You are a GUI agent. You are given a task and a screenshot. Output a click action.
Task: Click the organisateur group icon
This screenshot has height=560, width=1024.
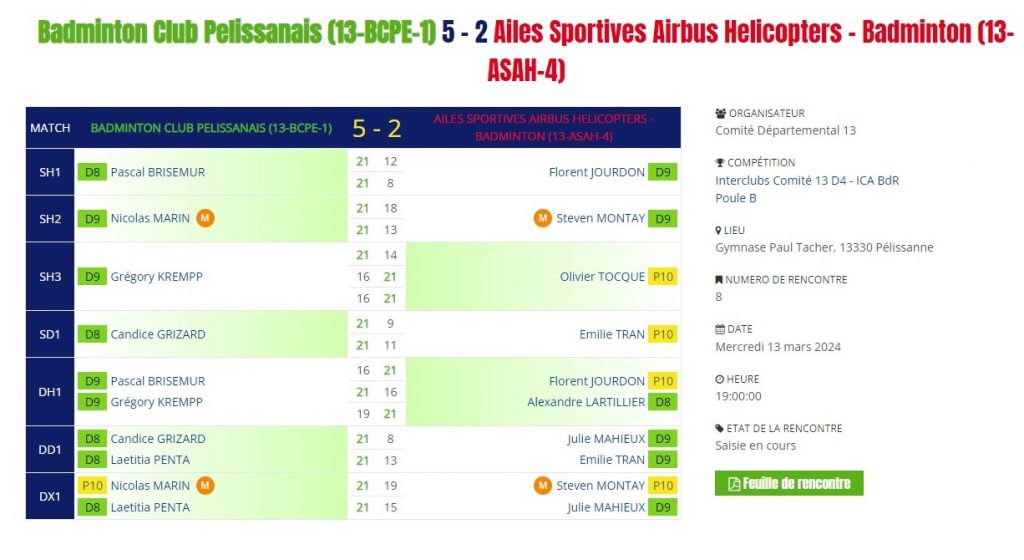point(720,113)
